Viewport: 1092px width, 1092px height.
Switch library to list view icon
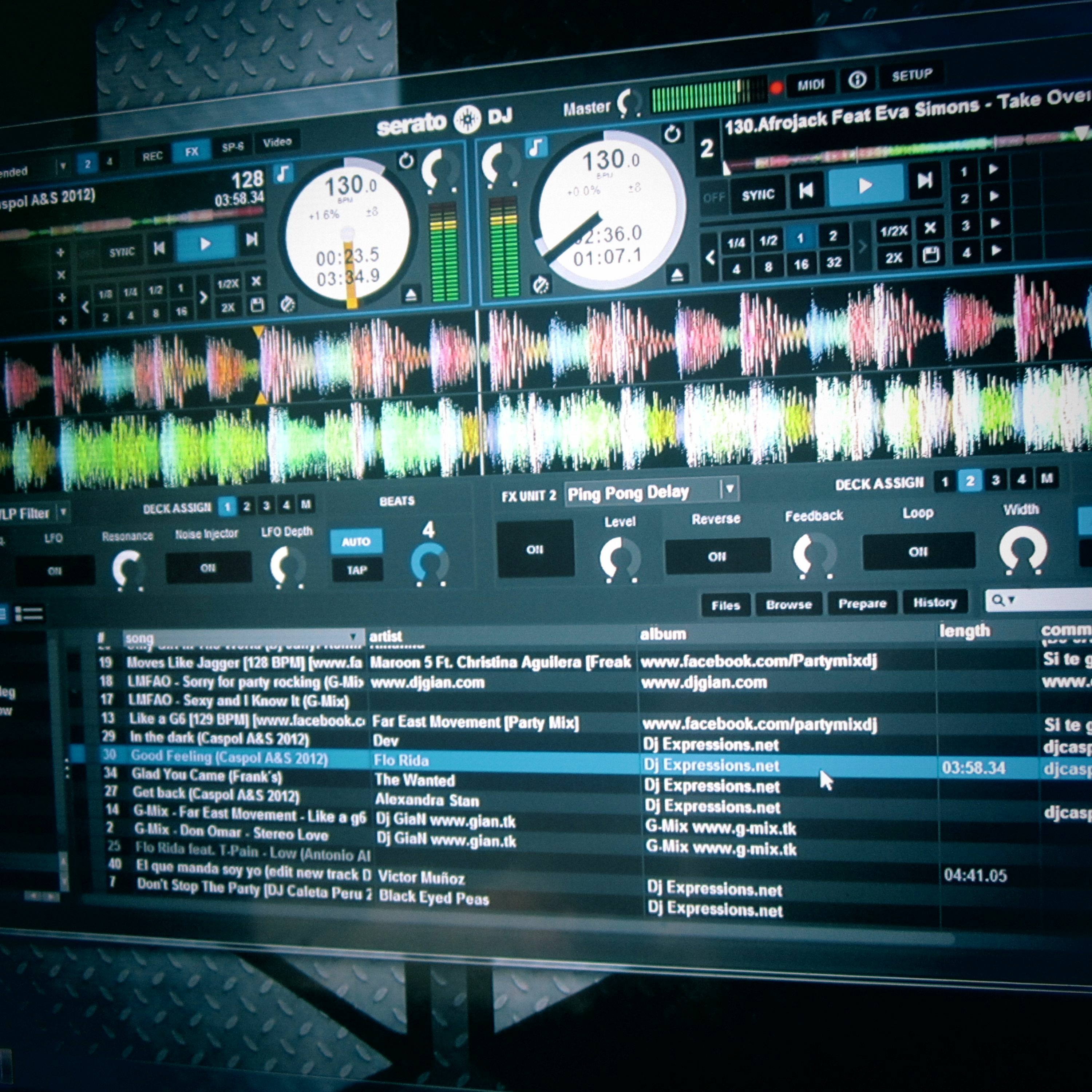29,613
